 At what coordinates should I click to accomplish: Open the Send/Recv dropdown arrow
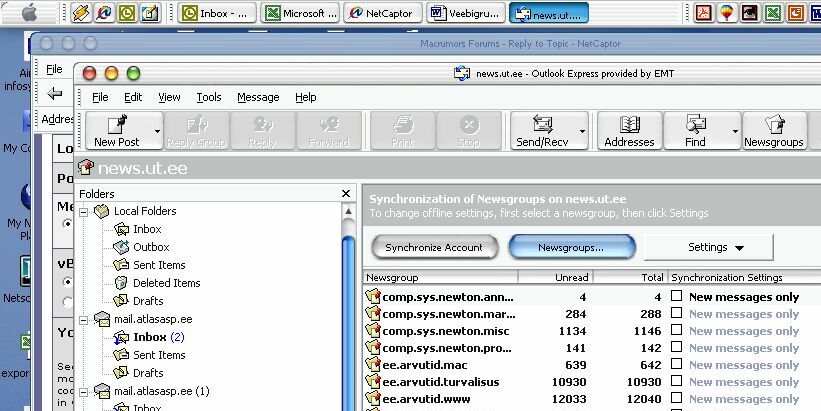click(x=582, y=131)
